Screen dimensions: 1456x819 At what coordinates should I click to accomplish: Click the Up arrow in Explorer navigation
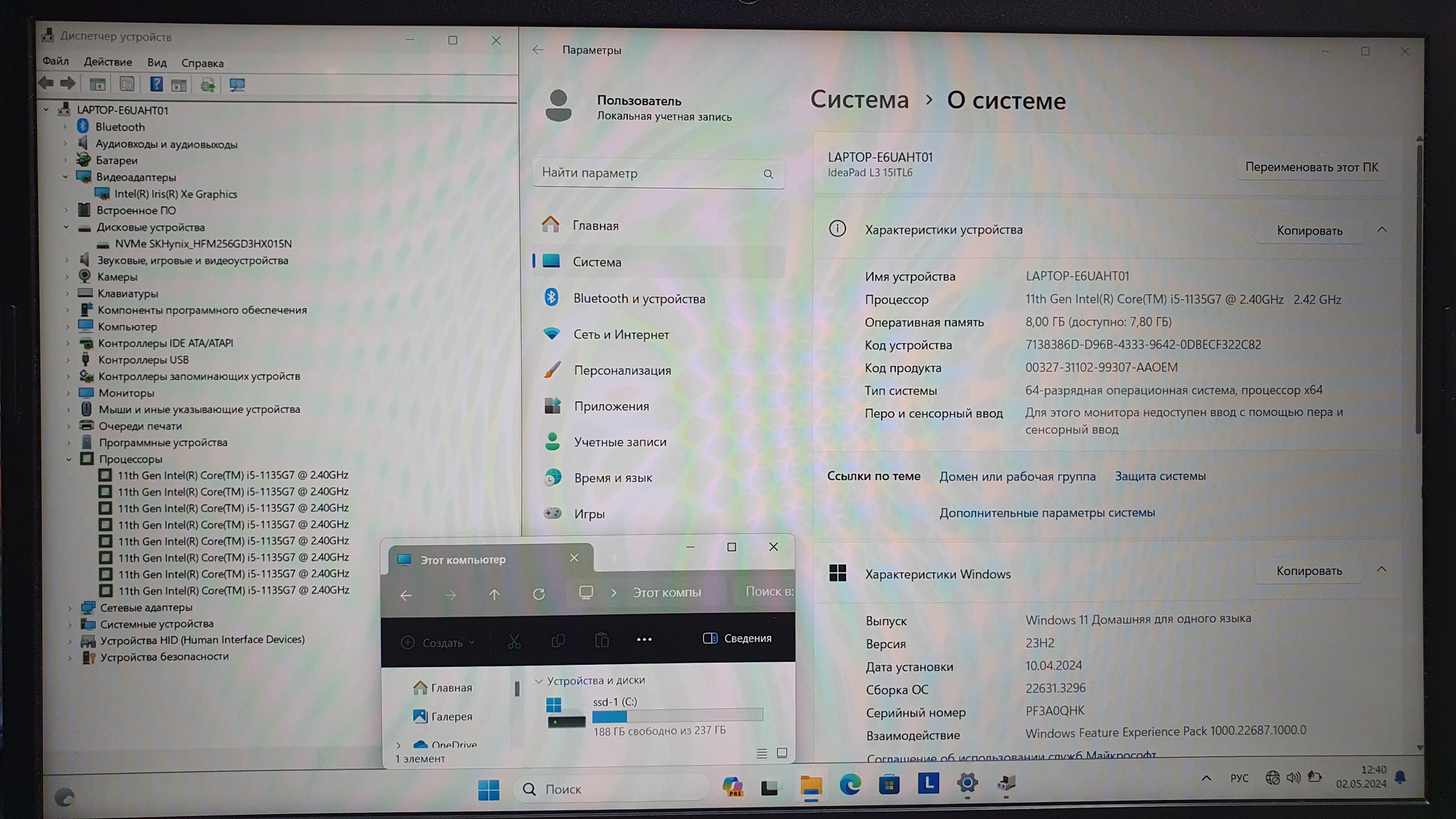494,594
